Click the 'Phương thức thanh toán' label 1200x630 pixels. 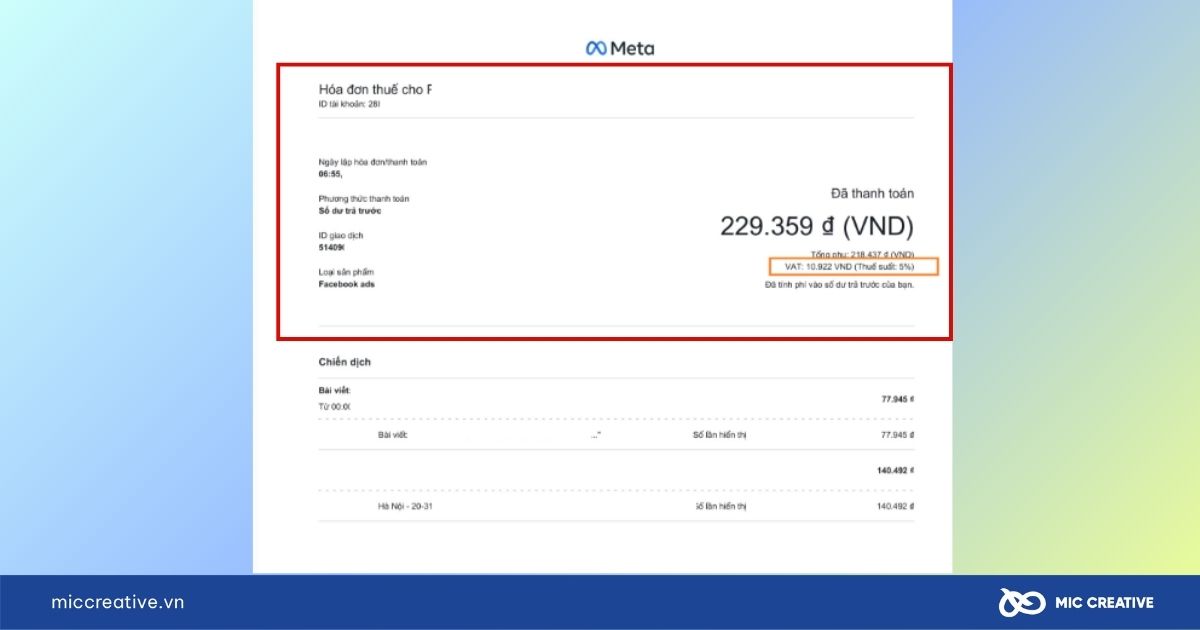click(x=364, y=199)
